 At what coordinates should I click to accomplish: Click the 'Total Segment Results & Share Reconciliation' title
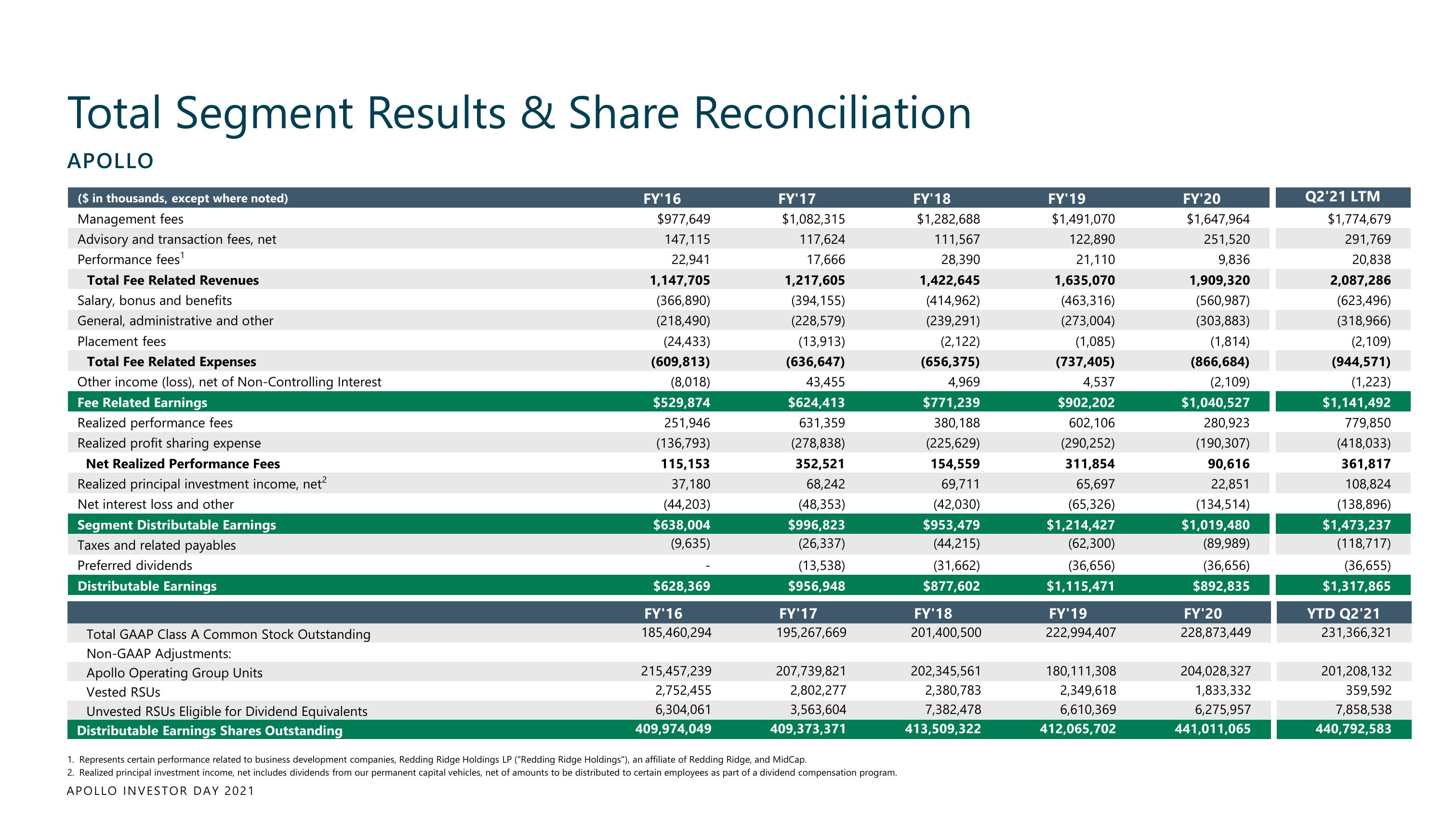(x=519, y=113)
